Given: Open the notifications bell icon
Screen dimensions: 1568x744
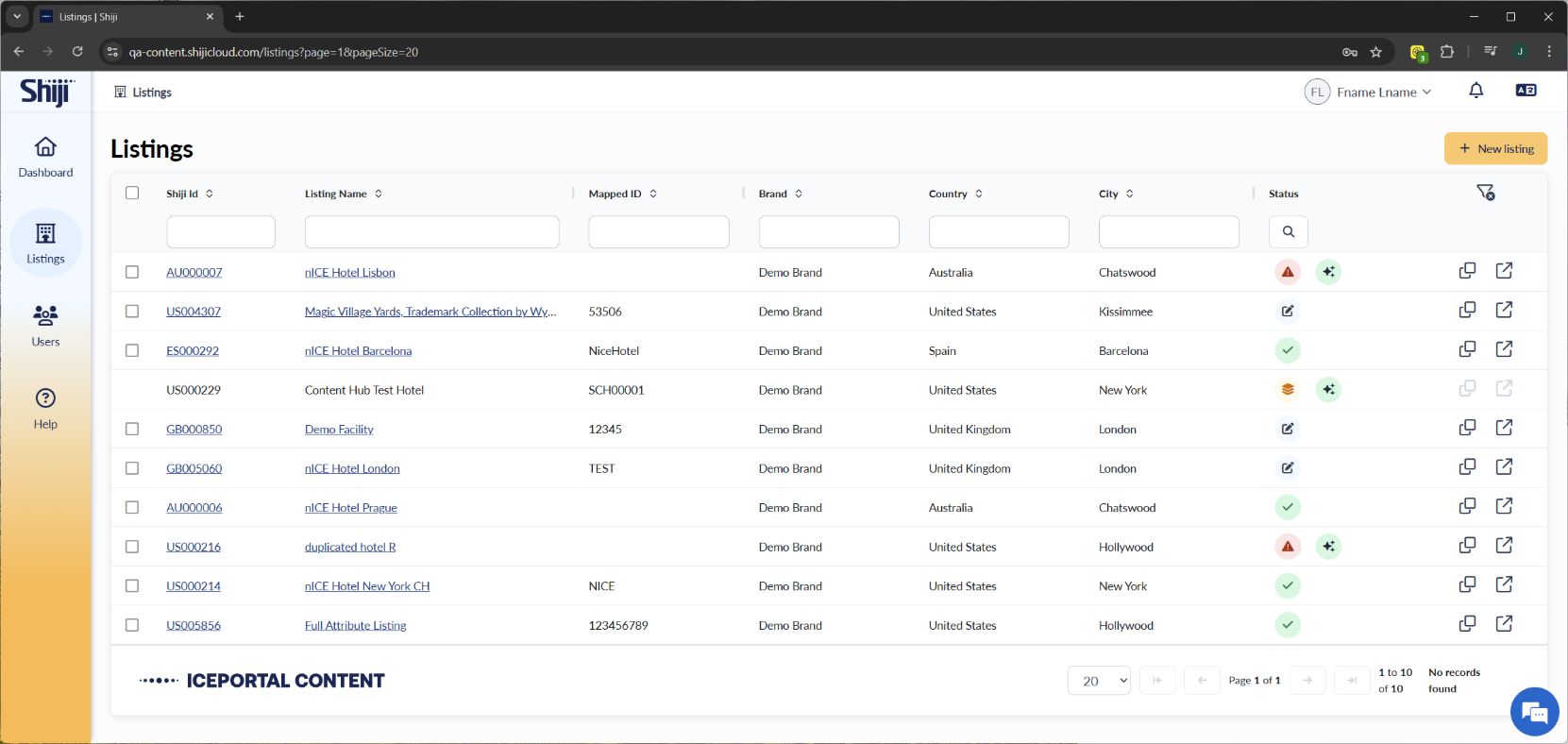Looking at the screenshot, I should [1475, 91].
